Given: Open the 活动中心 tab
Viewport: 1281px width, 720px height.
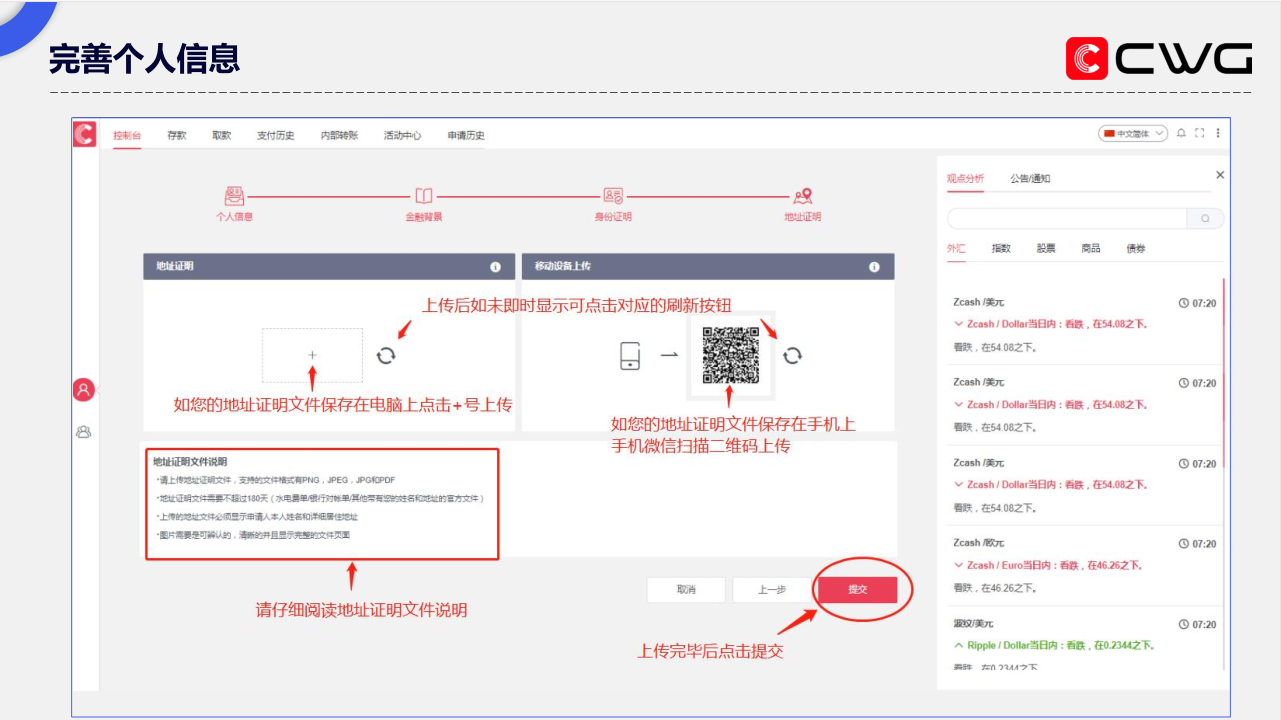Looking at the screenshot, I should coord(402,135).
